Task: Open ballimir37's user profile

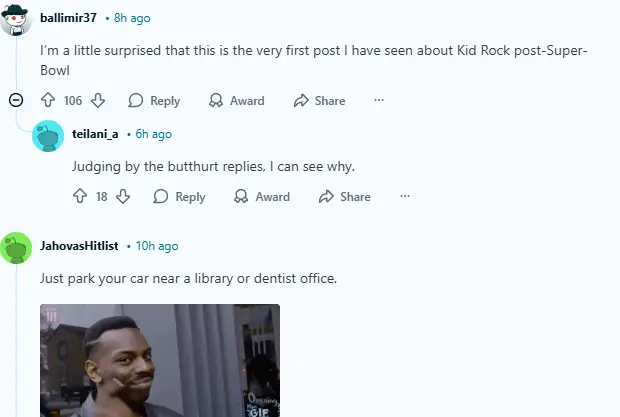Action: pyautogui.click(x=68, y=18)
